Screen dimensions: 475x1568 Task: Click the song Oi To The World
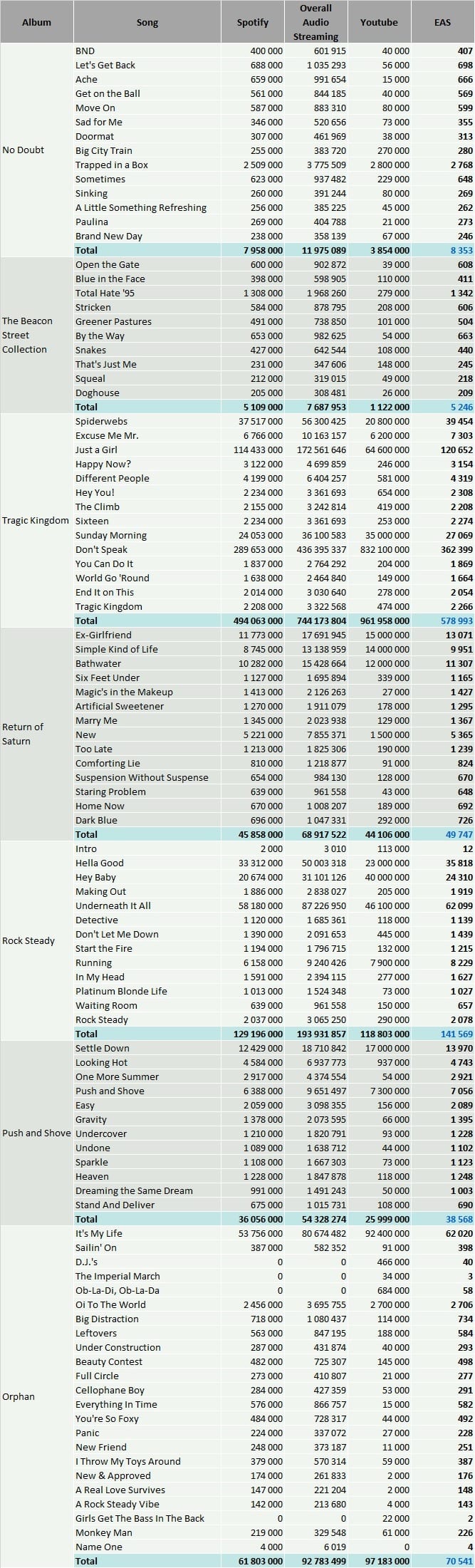(x=110, y=1304)
